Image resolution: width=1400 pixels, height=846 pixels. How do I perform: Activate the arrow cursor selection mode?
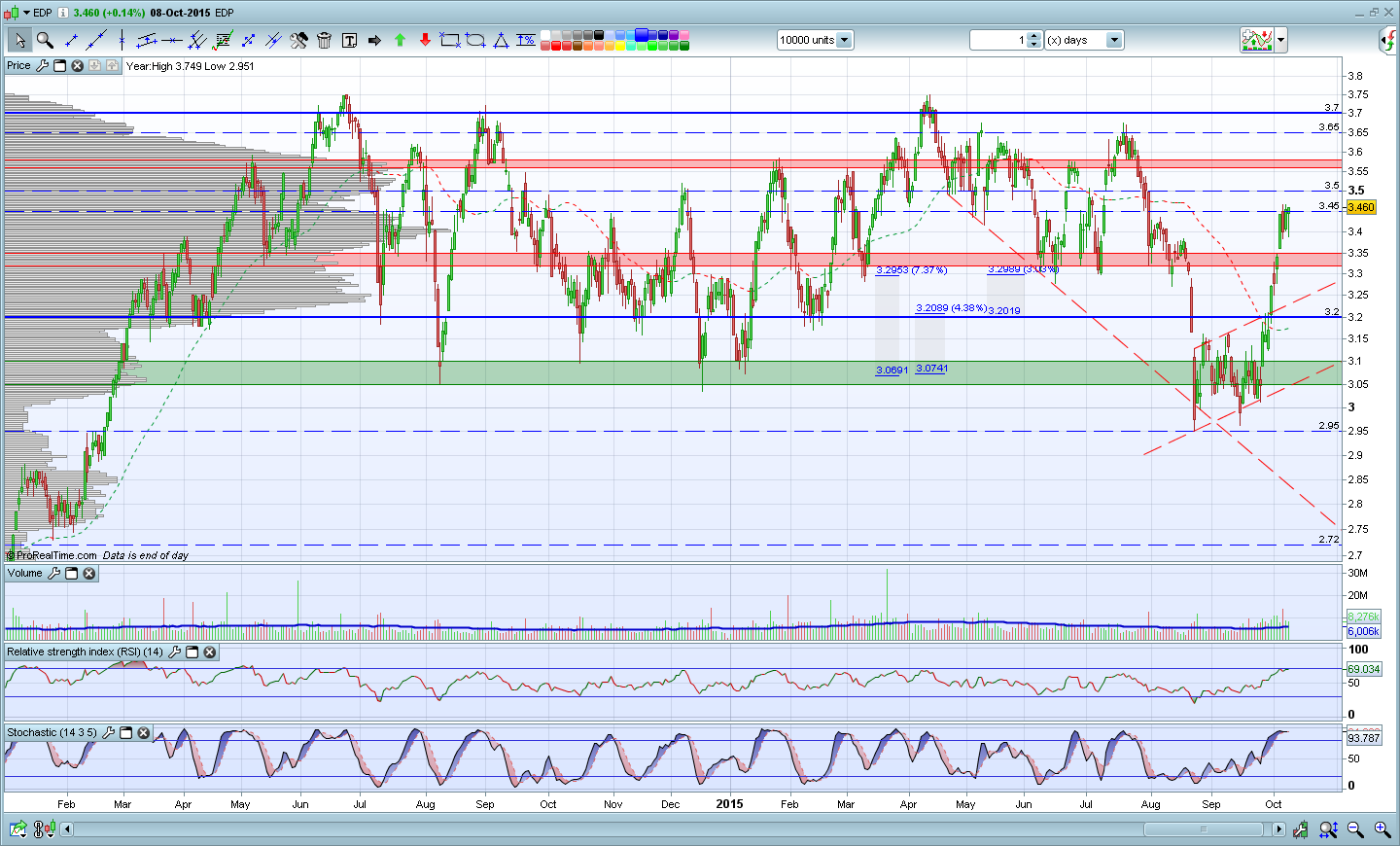[19, 40]
